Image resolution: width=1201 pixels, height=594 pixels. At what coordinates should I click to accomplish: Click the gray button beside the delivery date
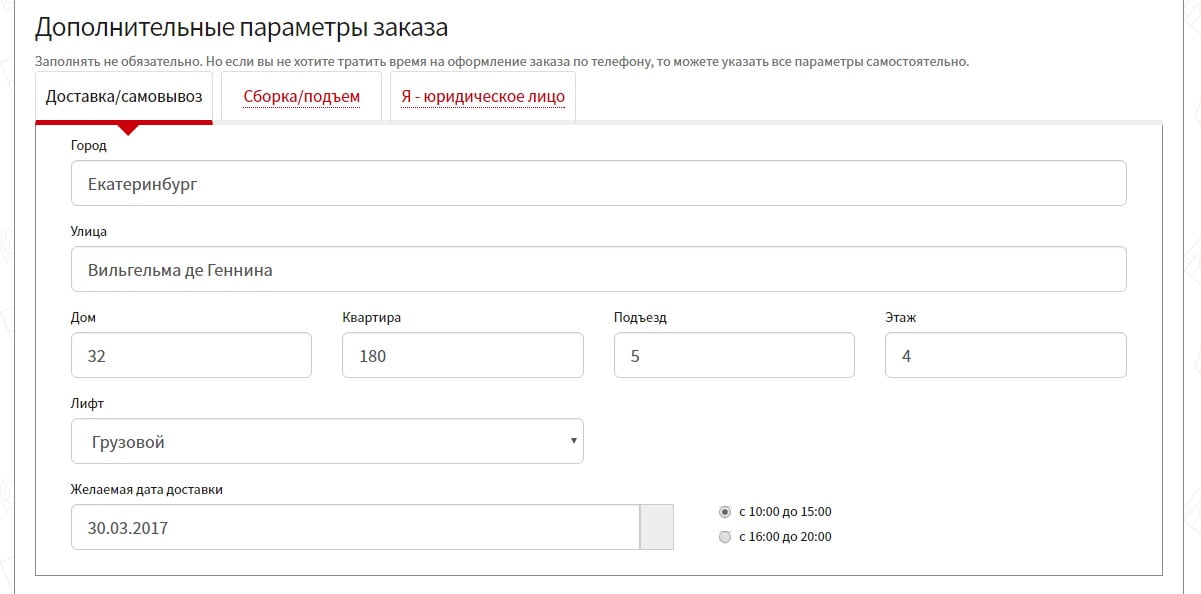pyautogui.click(x=656, y=527)
